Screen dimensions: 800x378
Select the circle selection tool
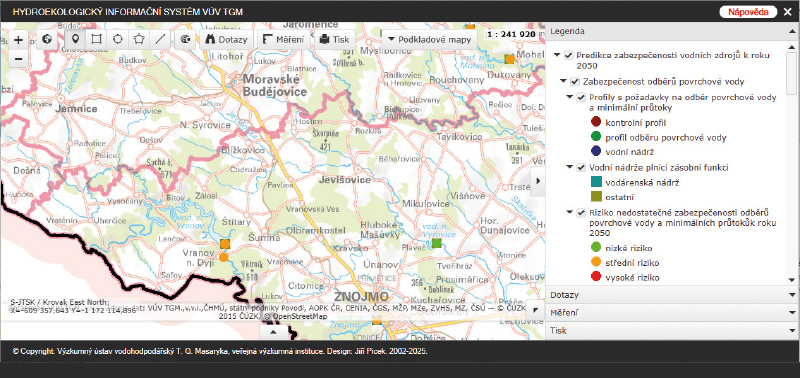(118, 39)
